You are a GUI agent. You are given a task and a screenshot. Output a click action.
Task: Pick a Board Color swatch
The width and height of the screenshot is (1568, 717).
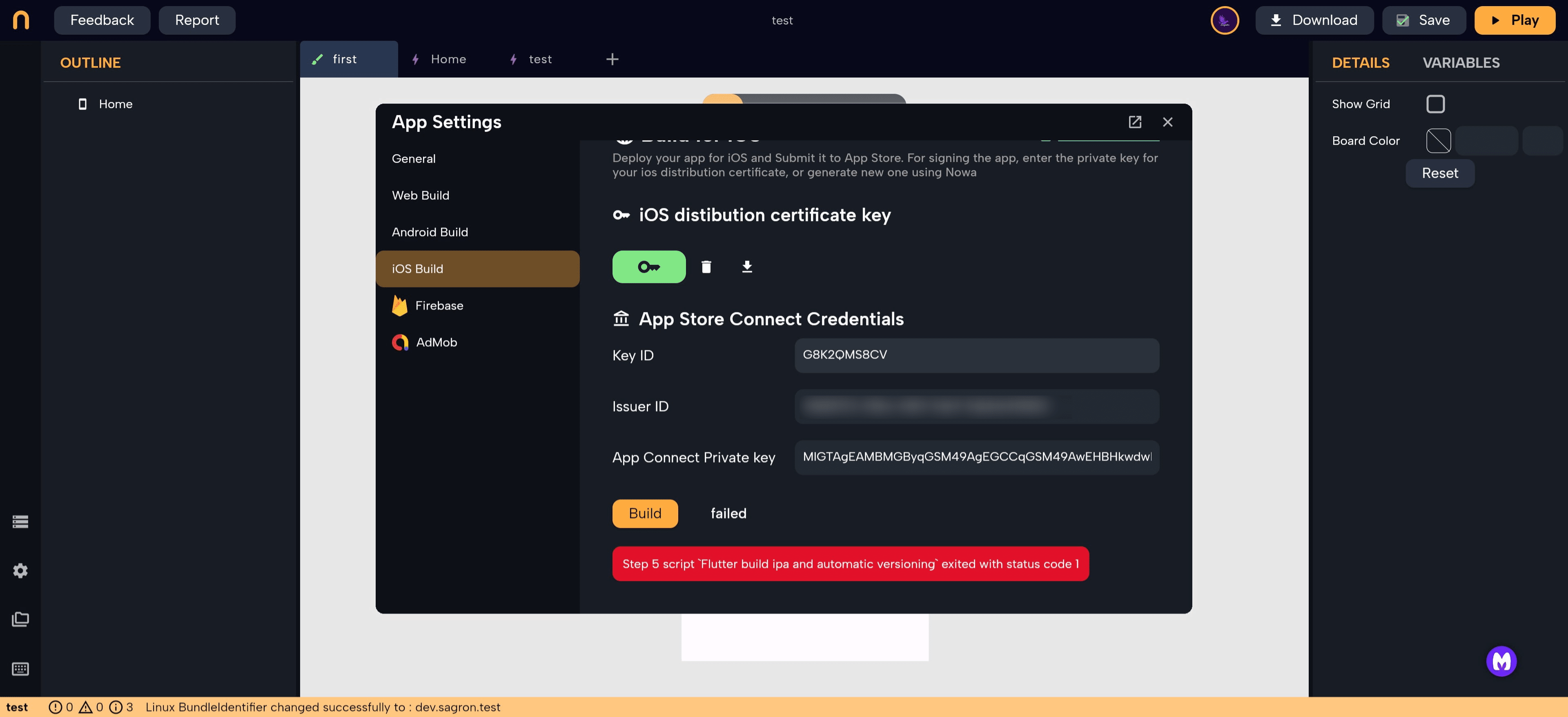pyautogui.click(x=1439, y=140)
